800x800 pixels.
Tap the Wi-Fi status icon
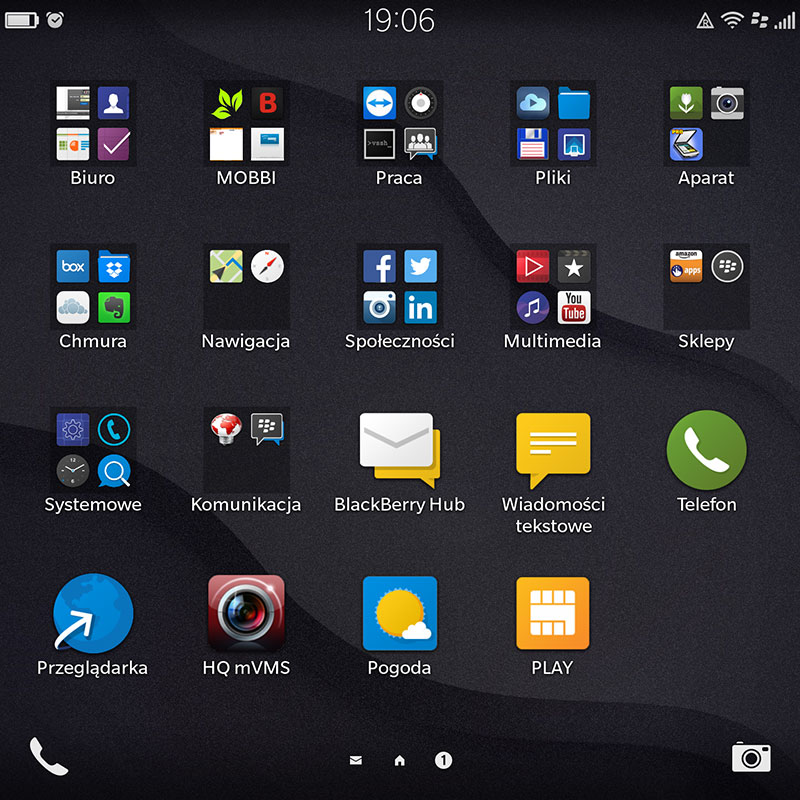pyautogui.click(x=732, y=20)
